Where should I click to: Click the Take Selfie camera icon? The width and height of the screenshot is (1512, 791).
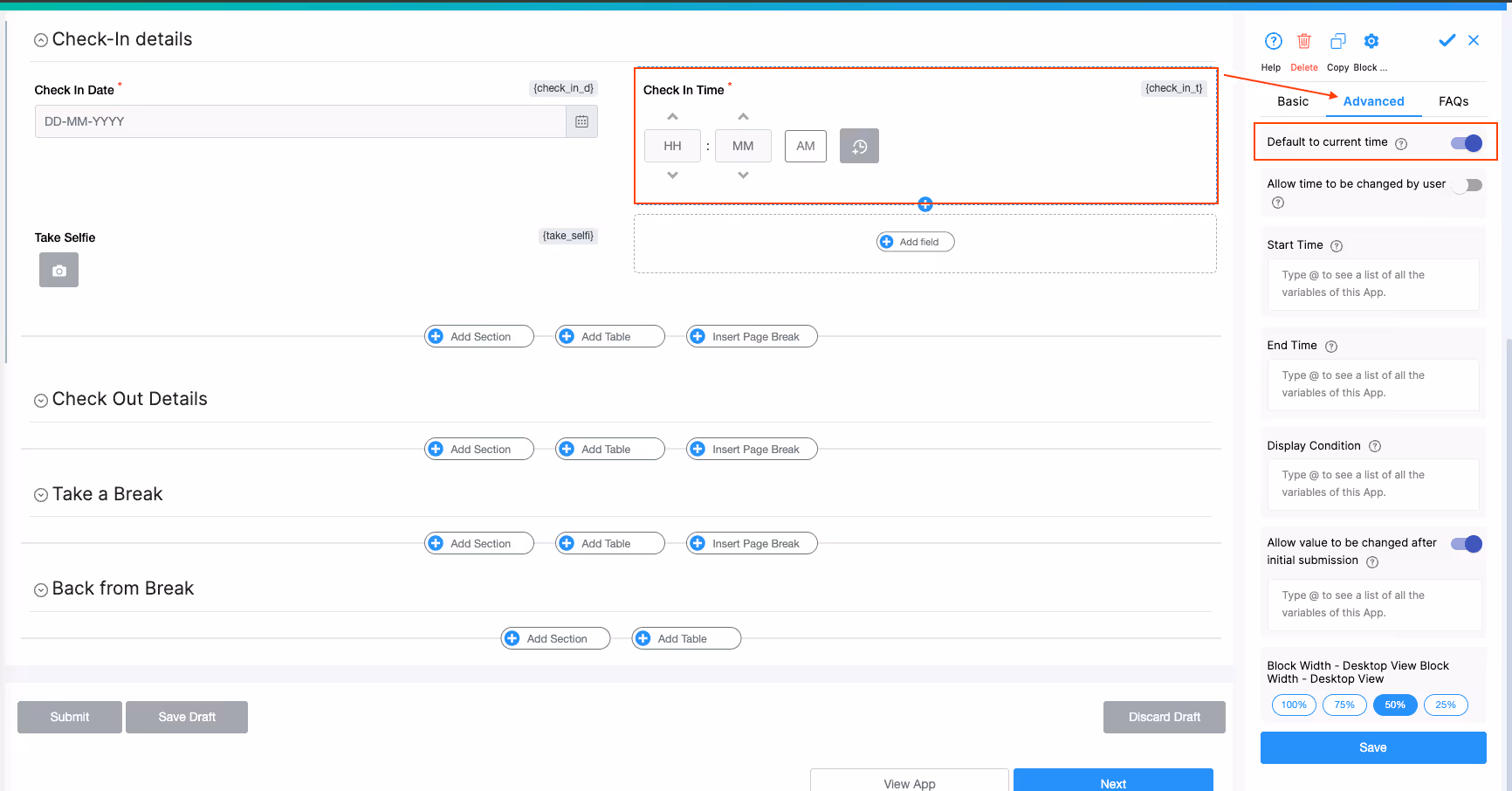pos(58,270)
